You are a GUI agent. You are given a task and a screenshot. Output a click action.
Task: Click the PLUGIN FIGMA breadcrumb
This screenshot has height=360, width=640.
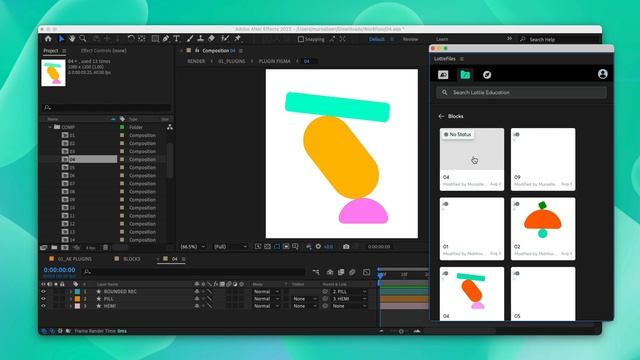coord(274,61)
